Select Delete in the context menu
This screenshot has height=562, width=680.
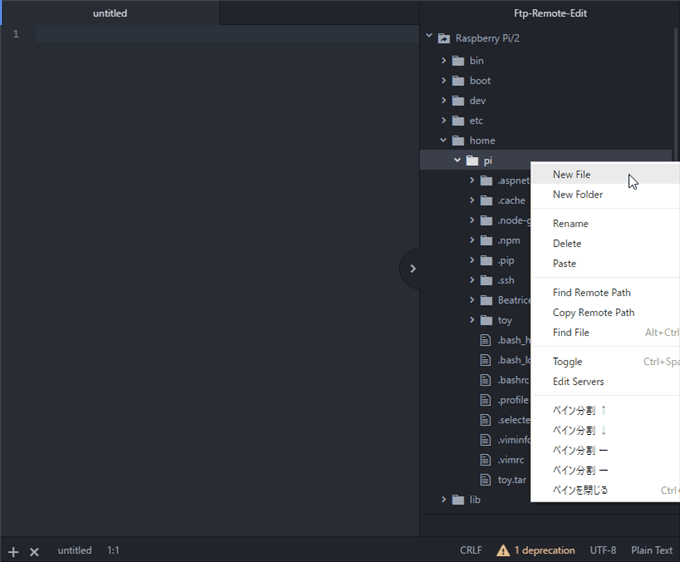coord(605,243)
